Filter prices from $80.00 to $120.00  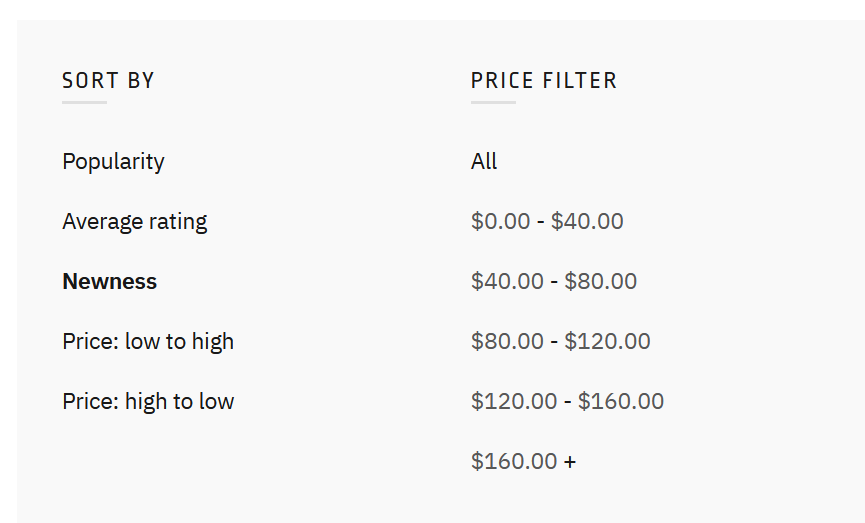point(560,342)
